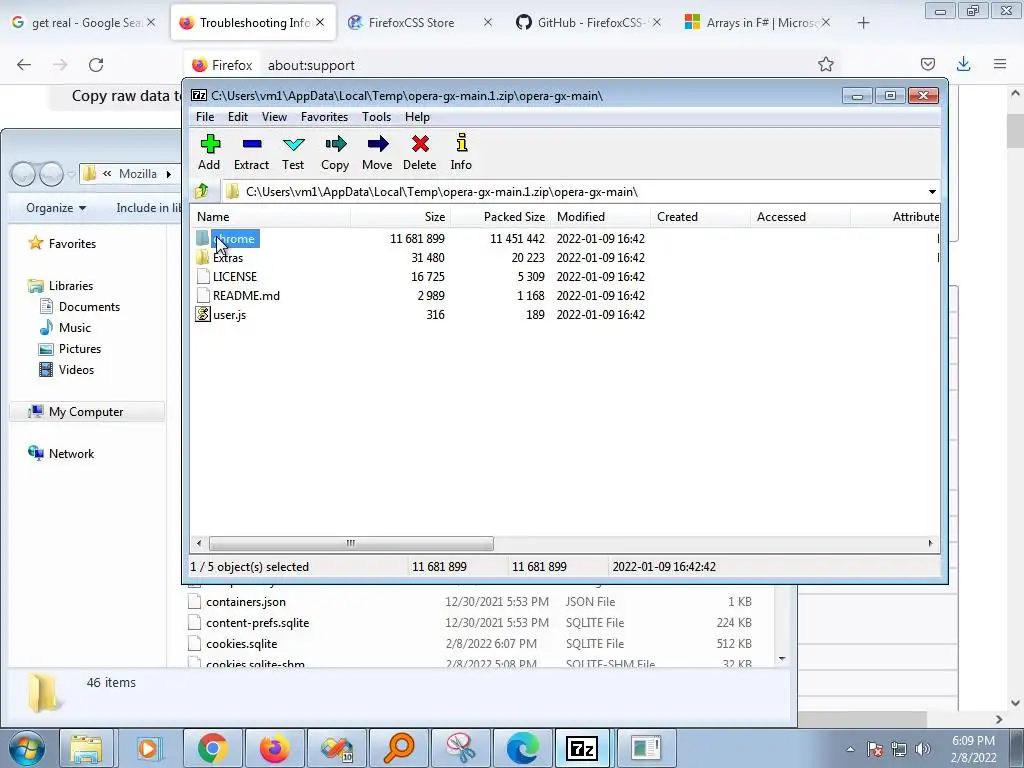Viewport: 1024px width, 768px height.
Task: Close the Troubleshooting Information tab
Action: [320, 23]
